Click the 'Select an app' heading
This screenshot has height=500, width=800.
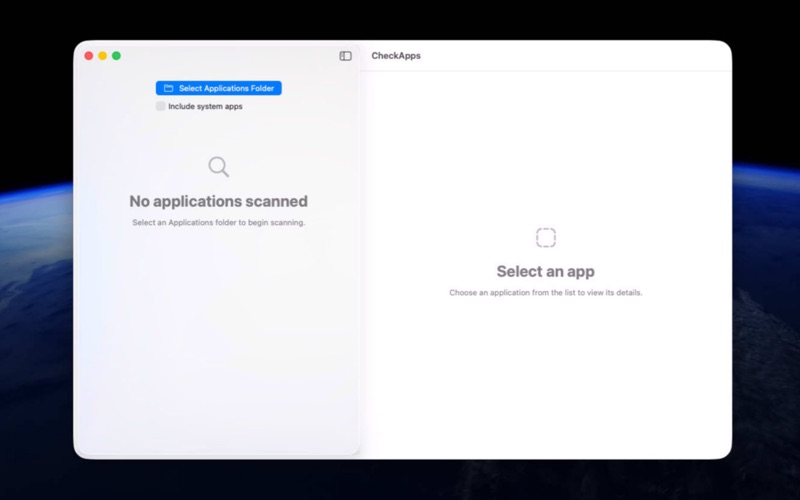pos(545,271)
